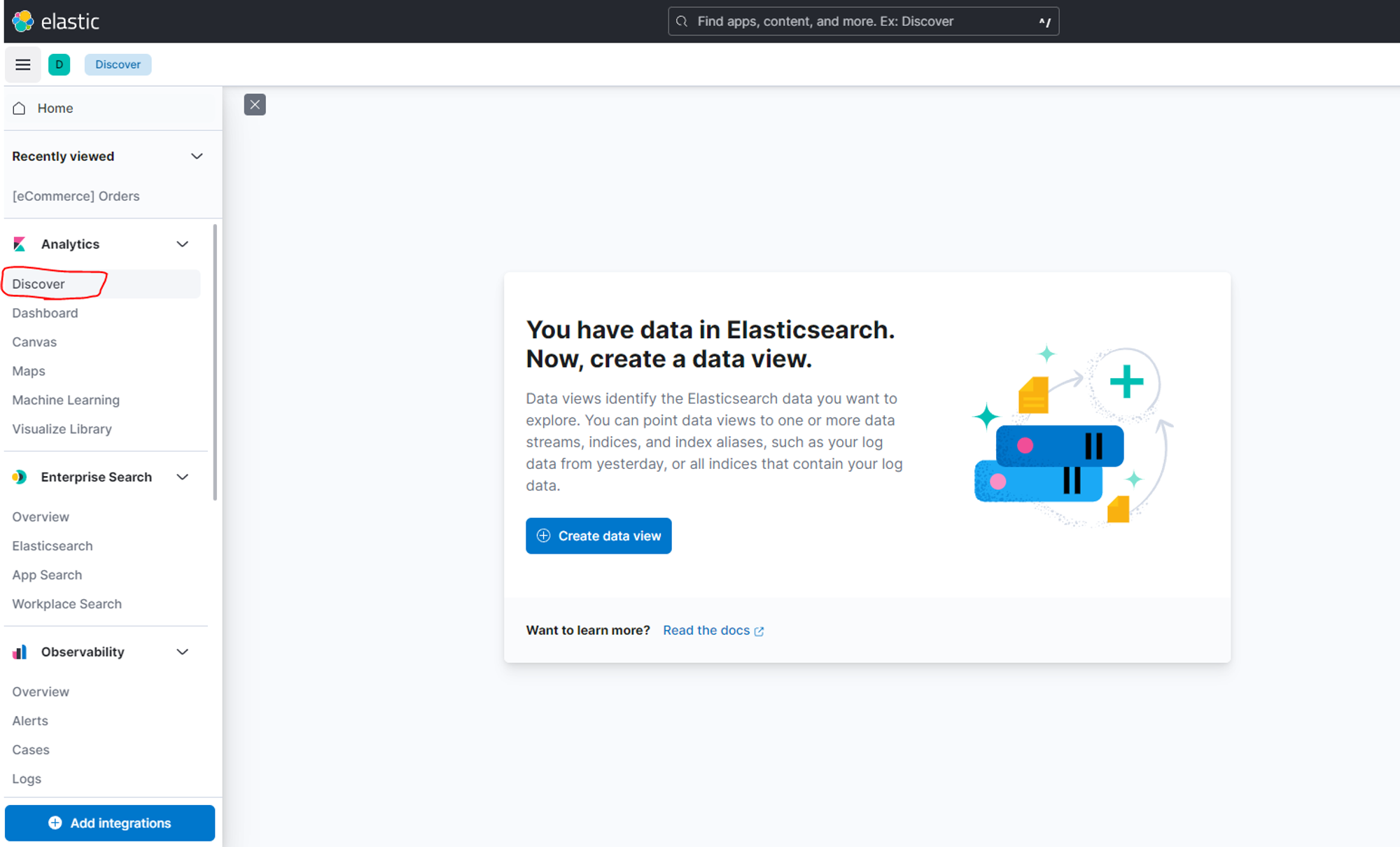Click the Home icon in sidebar

pos(20,108)
